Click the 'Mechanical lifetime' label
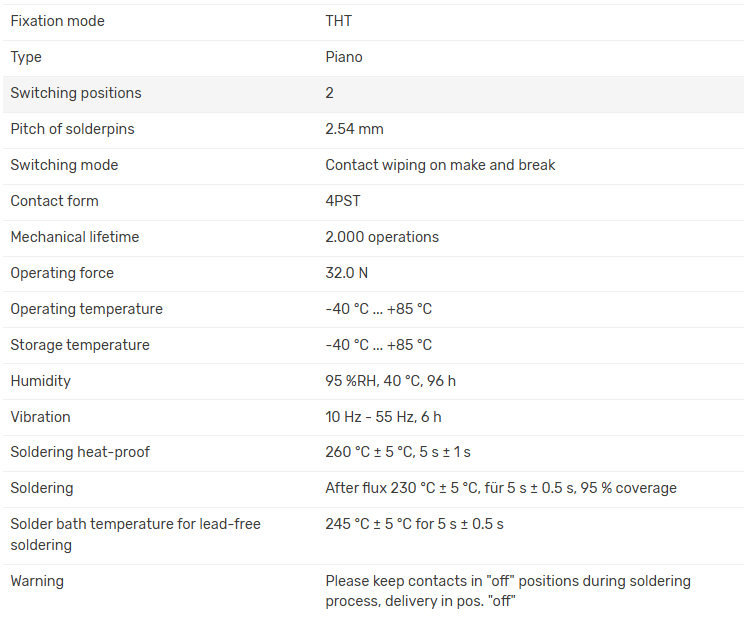744x631 pixels. 75,237
